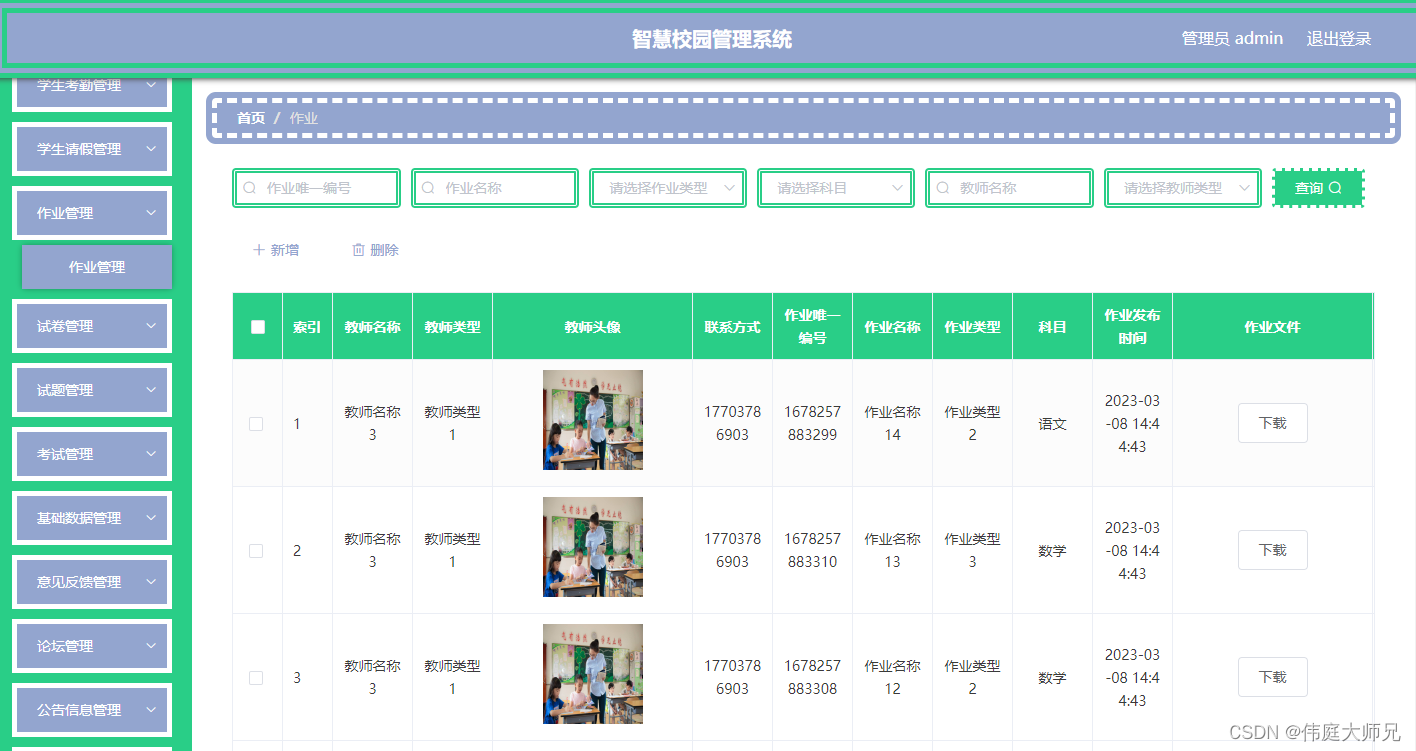This screenshot has height=751, width=1416.
Task: Collapse the 作业管理 parent sidebar menu
Action: pos(92,213)
